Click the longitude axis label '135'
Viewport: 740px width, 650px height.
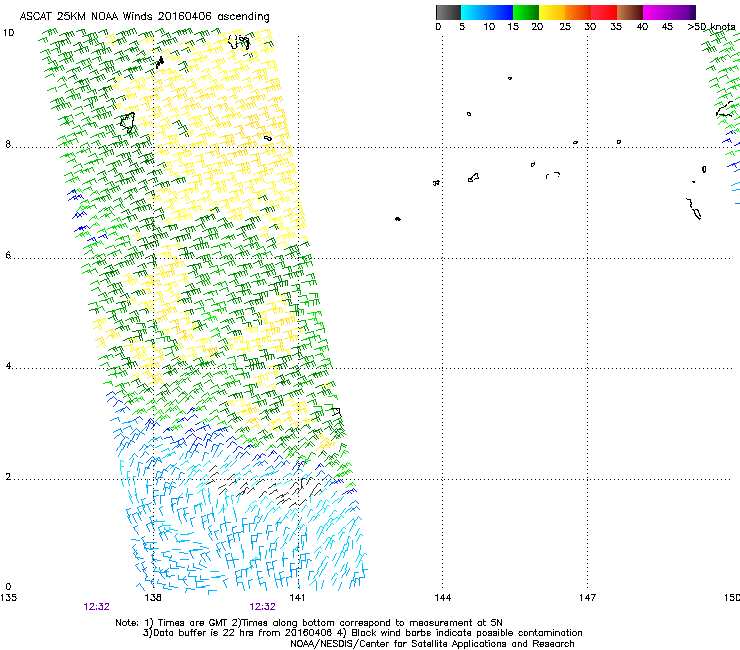click(x=8, y=598)
